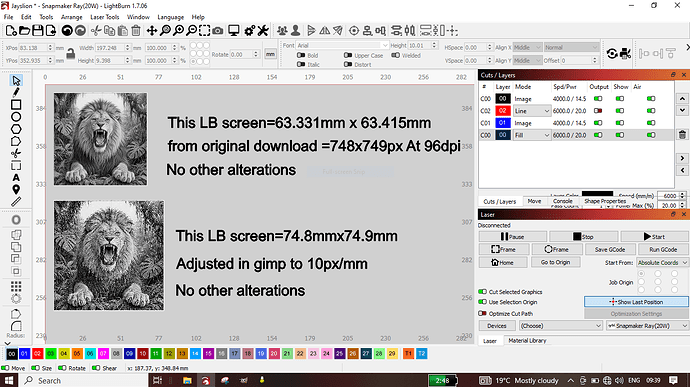Click the Delete trash toolbar icon

coord(136,30)
